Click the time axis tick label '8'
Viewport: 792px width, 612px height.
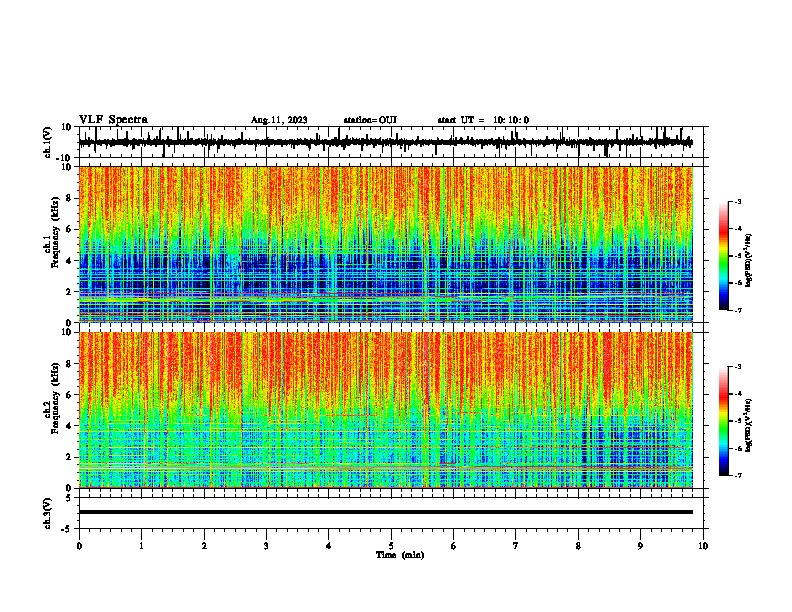click(x=578, y=546)
